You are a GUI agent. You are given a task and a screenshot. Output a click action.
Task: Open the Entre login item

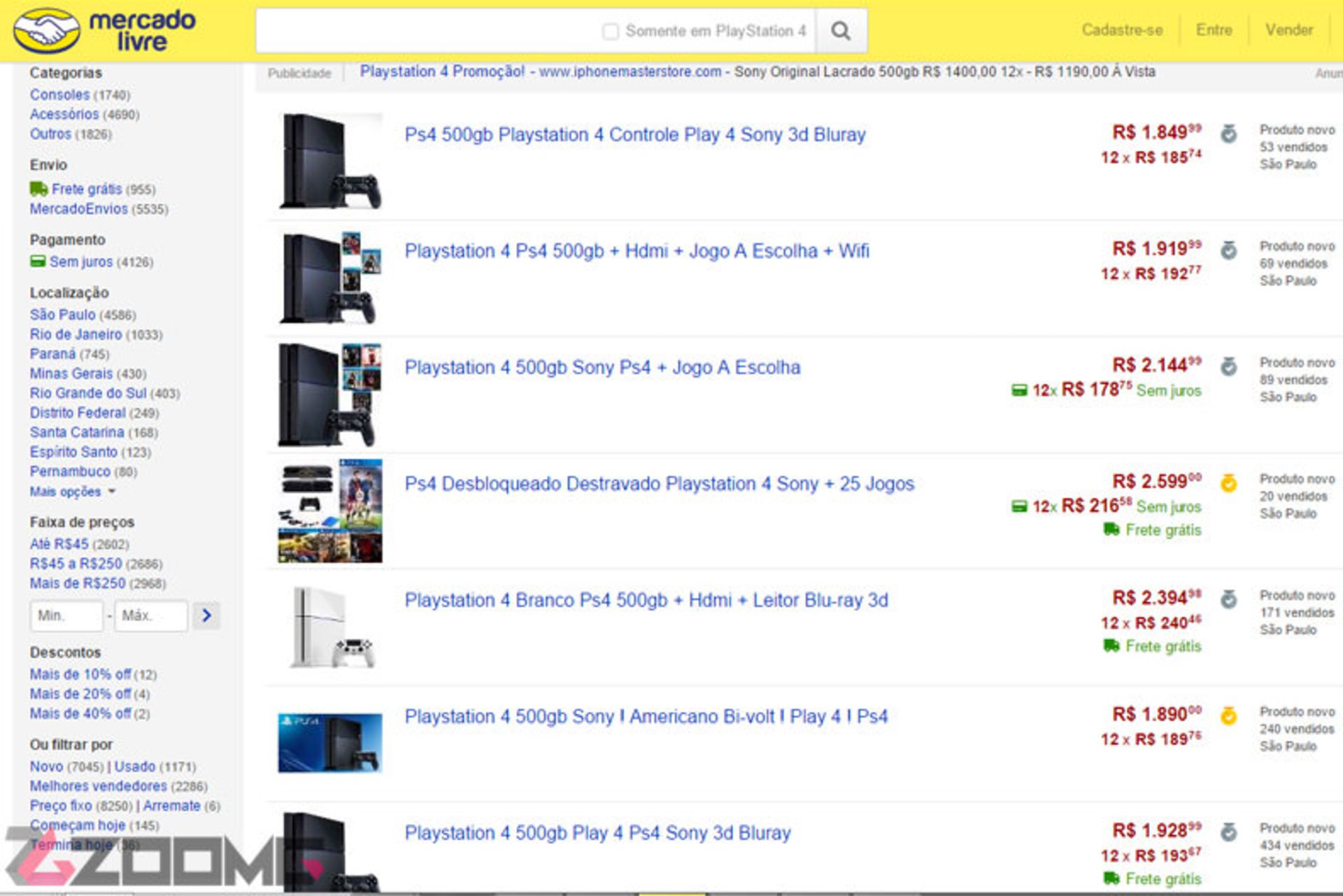(1214, 30)
